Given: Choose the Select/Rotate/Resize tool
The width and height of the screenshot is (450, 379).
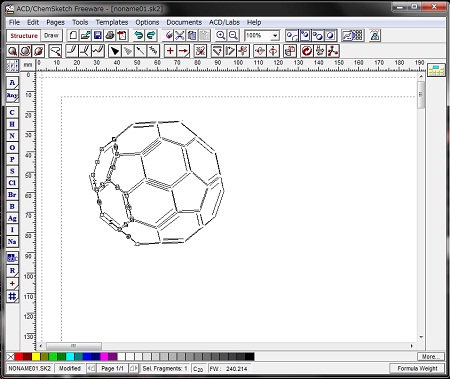Looking at the screenshot, I should (x=25, y=51).
